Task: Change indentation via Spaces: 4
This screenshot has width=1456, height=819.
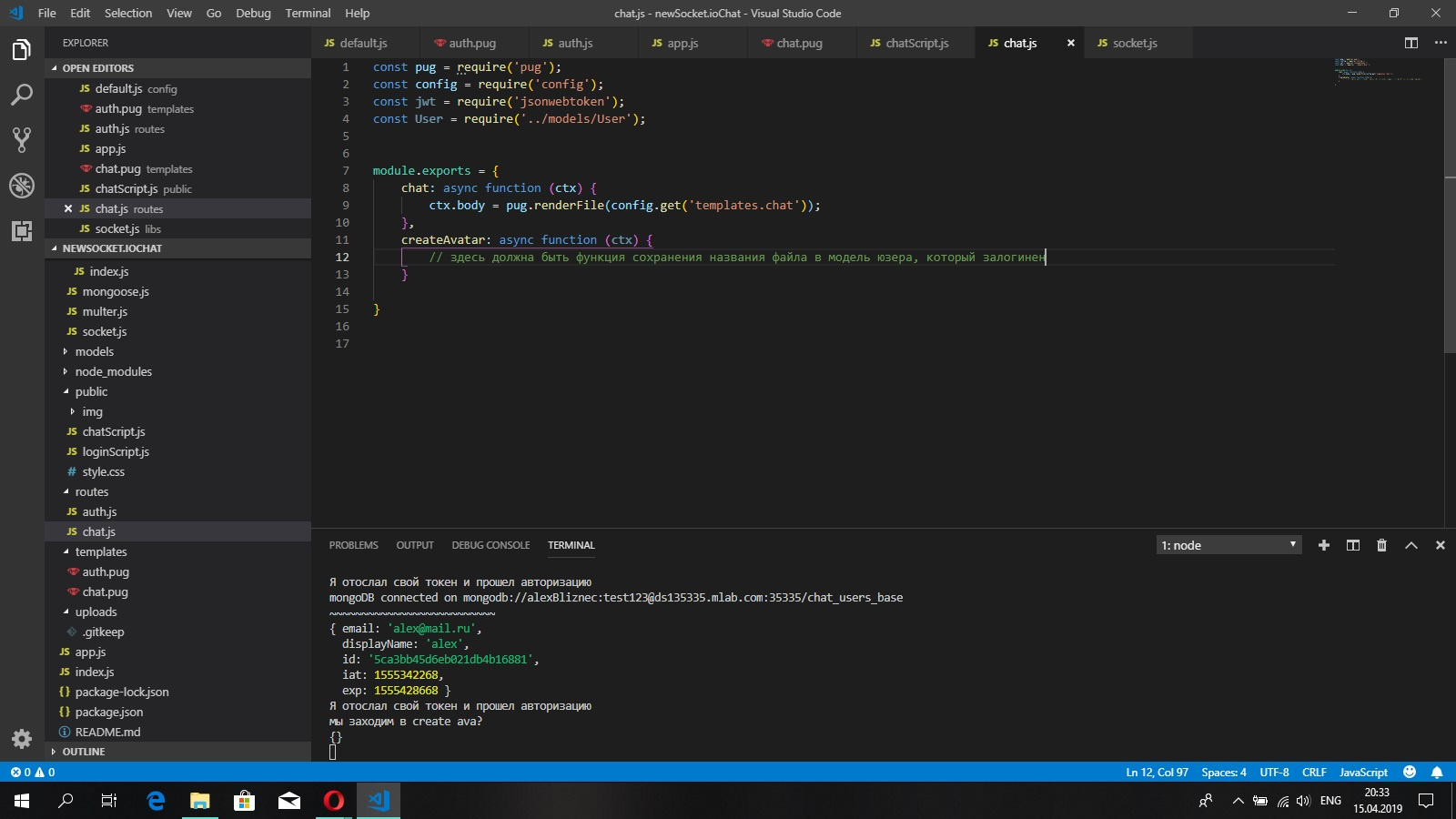Action: (1224, 772)
